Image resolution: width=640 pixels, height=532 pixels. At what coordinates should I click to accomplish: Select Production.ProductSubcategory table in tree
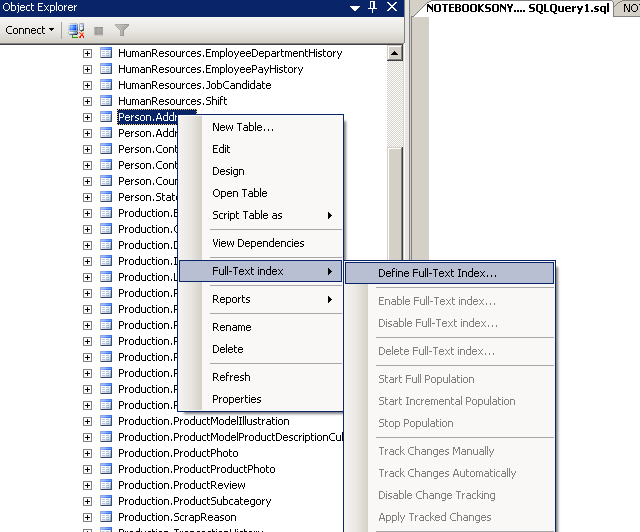(x=194, y=501)
